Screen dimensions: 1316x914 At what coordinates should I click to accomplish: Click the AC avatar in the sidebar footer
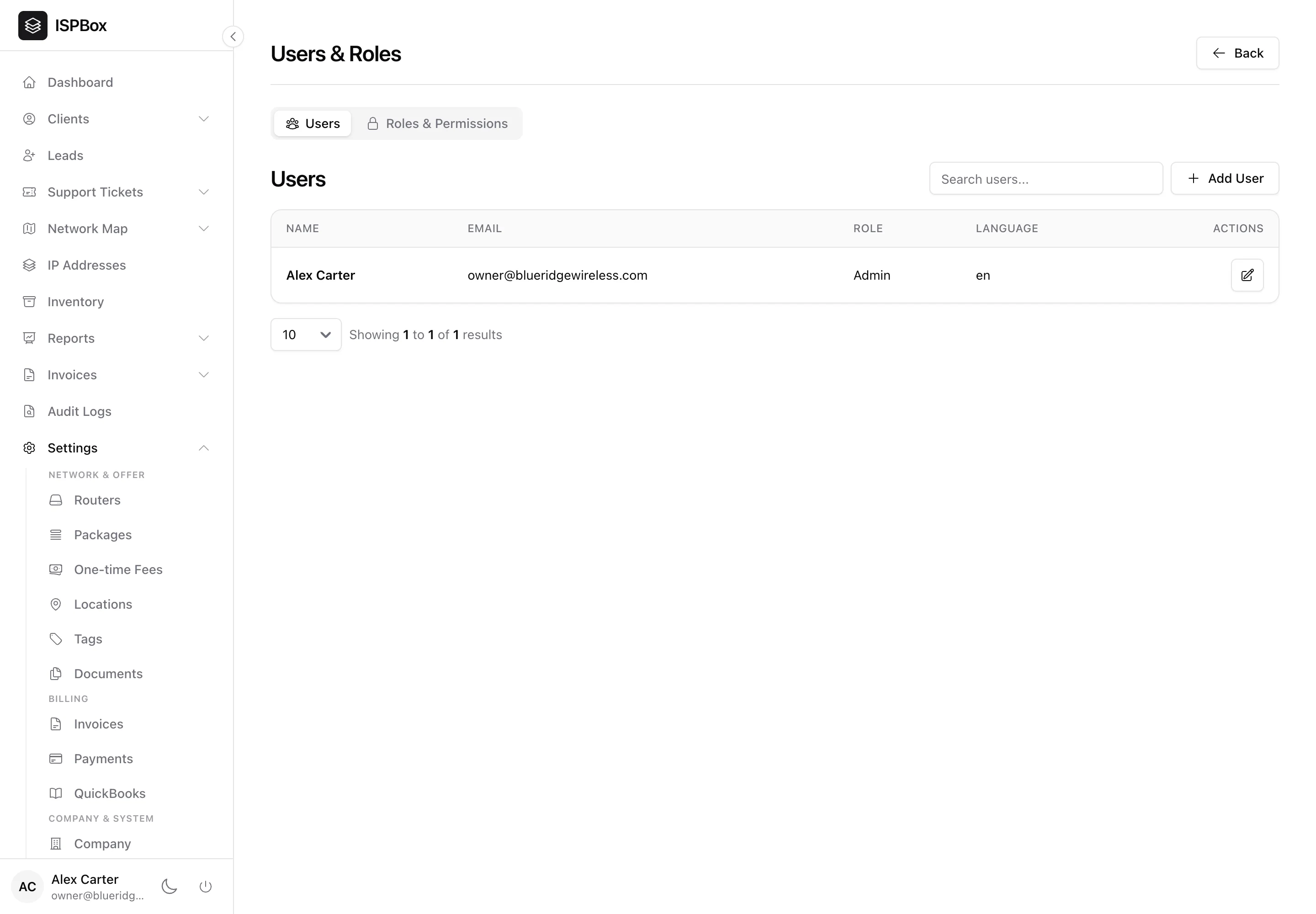tap(27, 887)
